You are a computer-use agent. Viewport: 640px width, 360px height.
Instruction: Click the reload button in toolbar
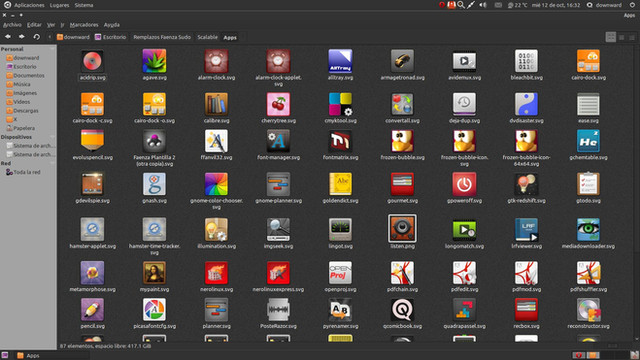point(36,37)
